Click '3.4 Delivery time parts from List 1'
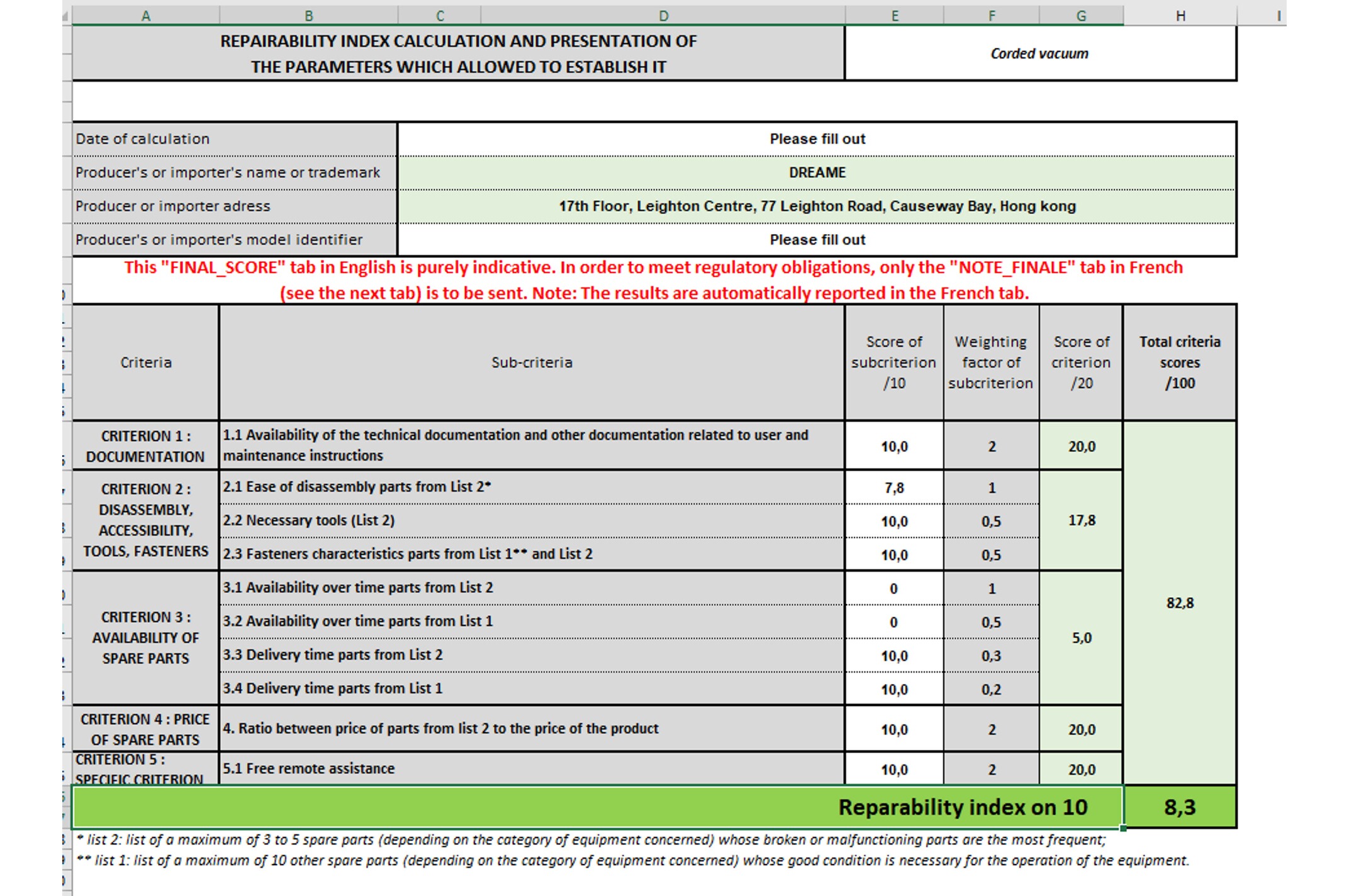The image size is (1349, 896). click(x=333, y=688)
